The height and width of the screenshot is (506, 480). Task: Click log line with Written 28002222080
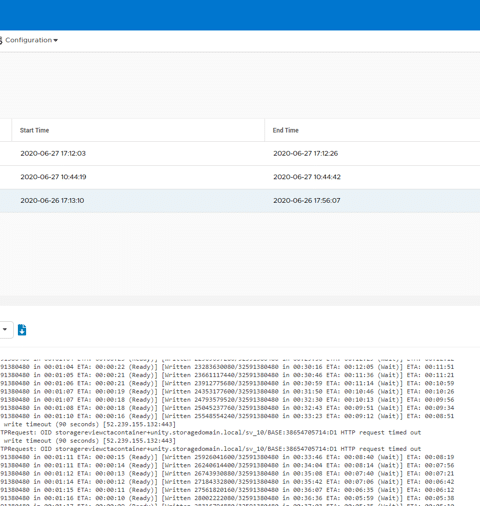[x=227, y=498]
